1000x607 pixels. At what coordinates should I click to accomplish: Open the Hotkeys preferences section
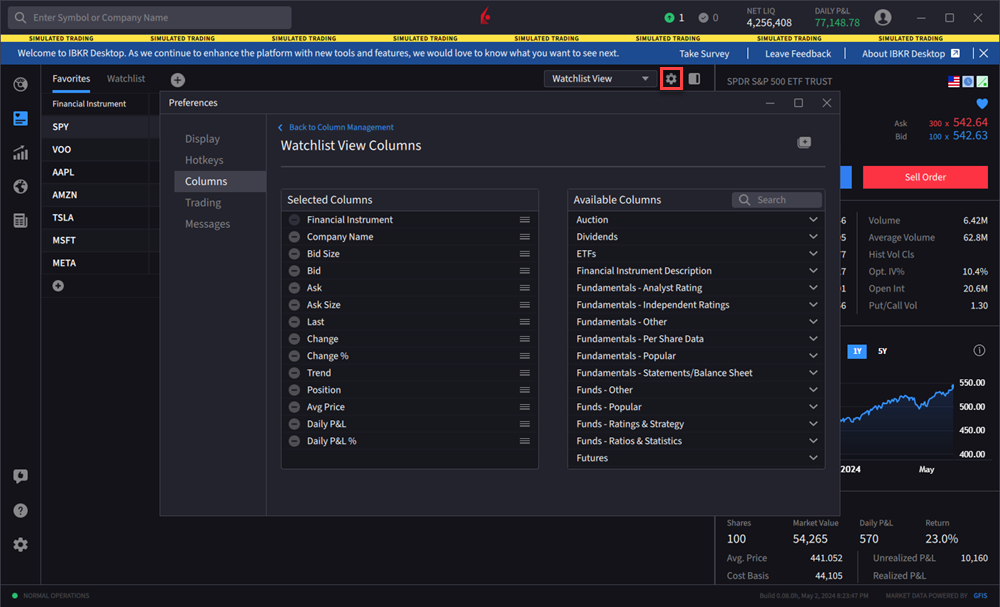[204, 160]
